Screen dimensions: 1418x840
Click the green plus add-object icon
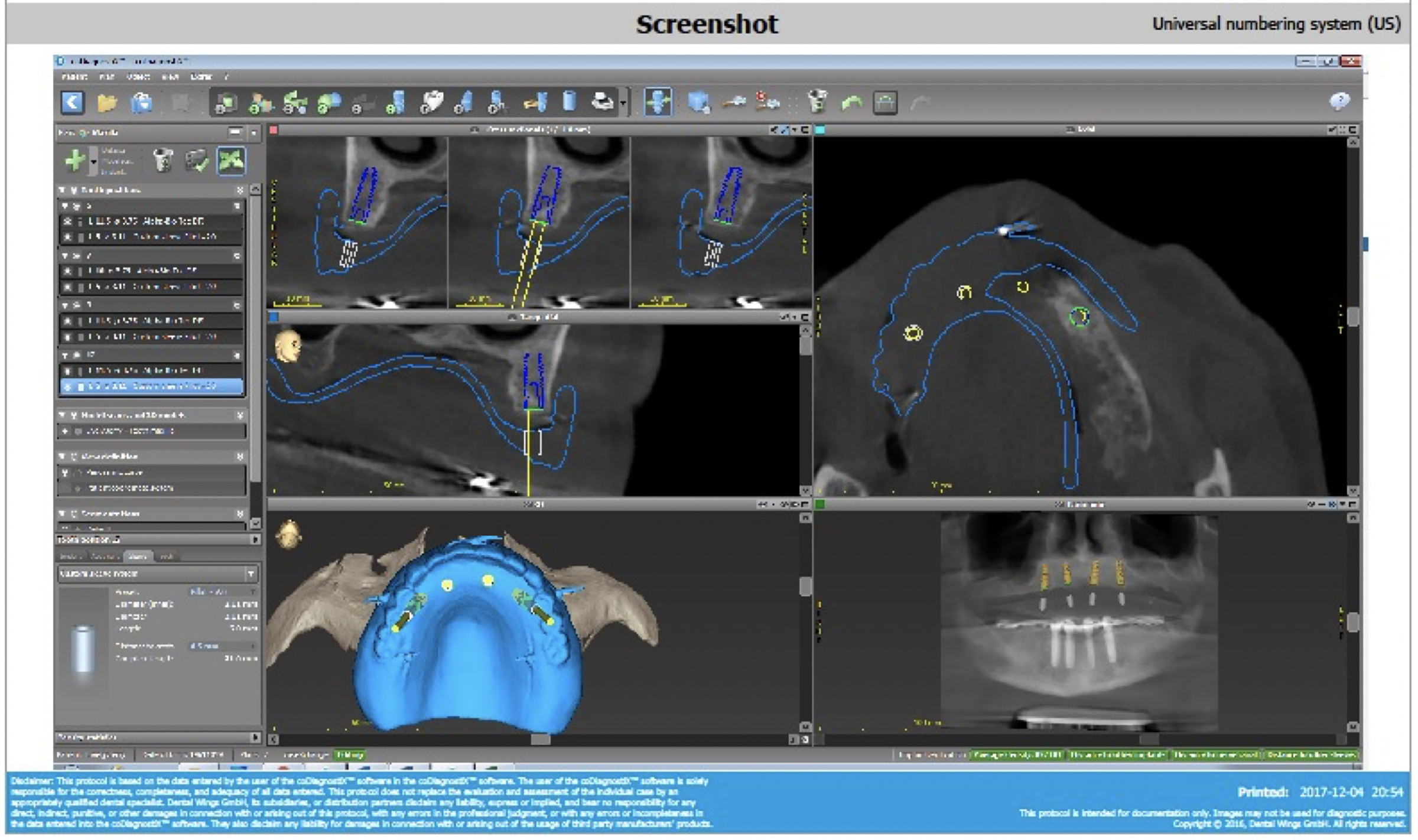tap(75, 161)
